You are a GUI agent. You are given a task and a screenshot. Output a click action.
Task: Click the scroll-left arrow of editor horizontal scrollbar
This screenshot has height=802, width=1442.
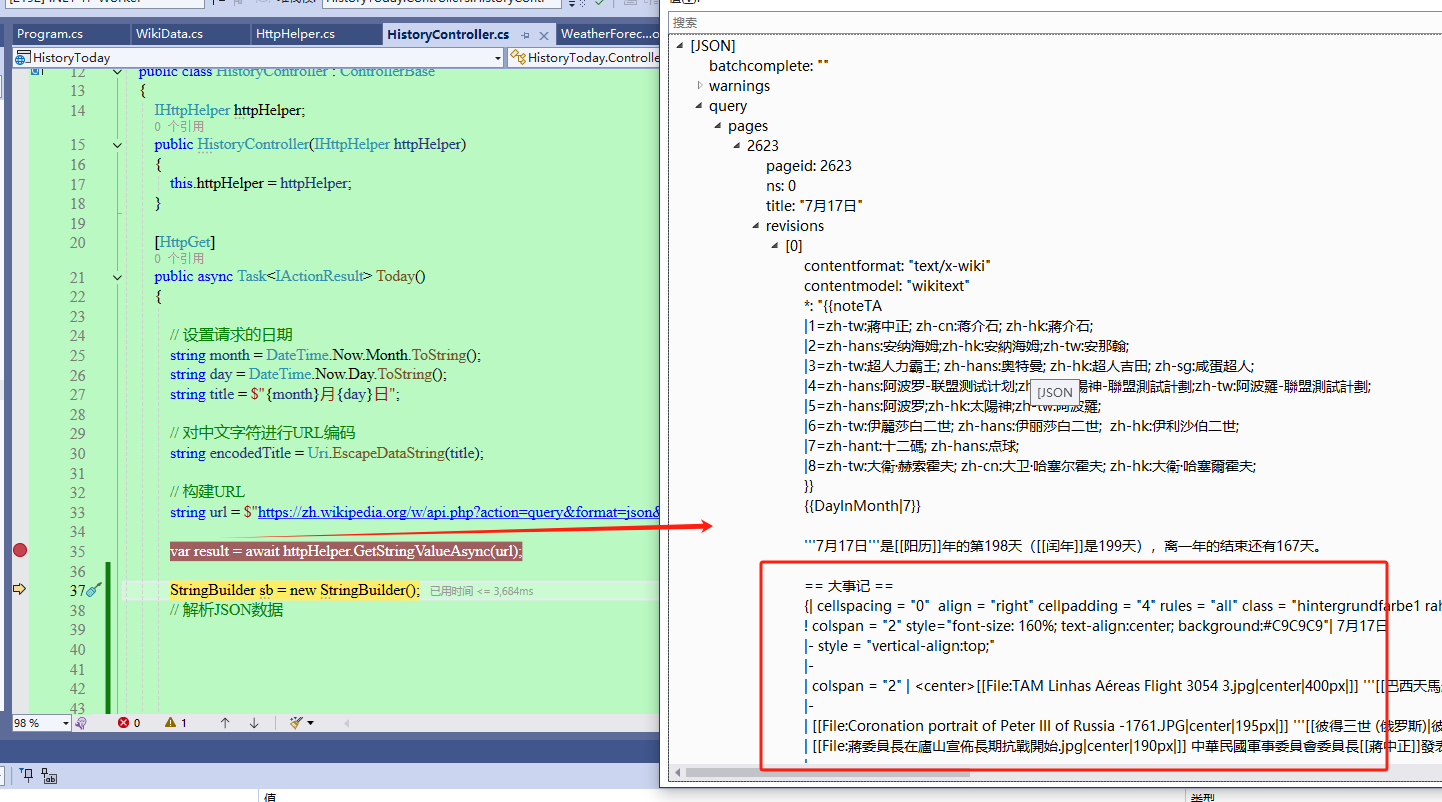click(348, 722)
